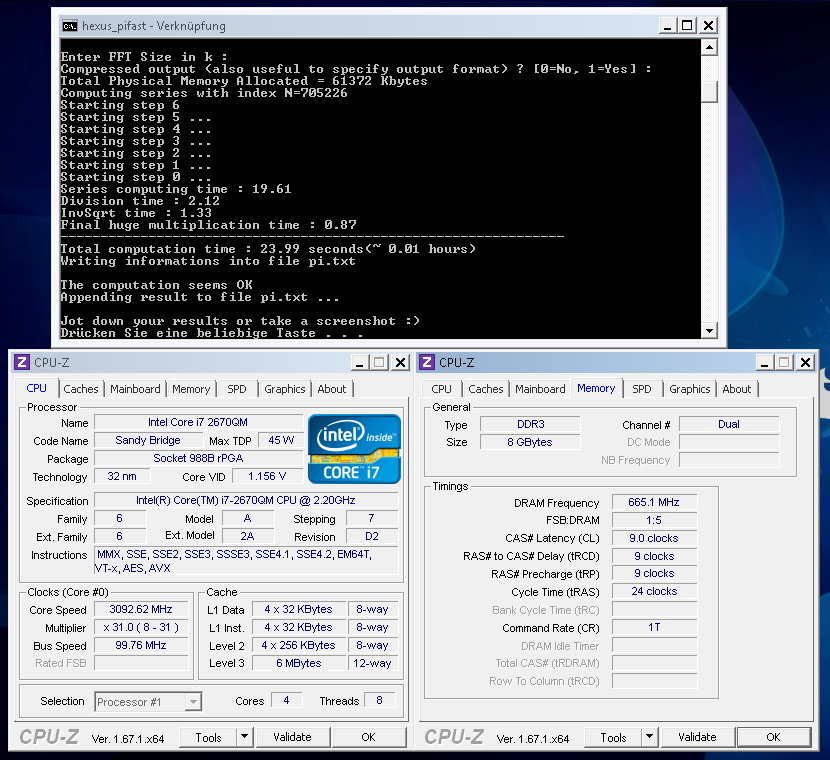This screenshot has height=760, width=830.
Task: Click the Package value 'Socket 988B rPGA'
Action: pyautogui.click(x=198, y=458)
